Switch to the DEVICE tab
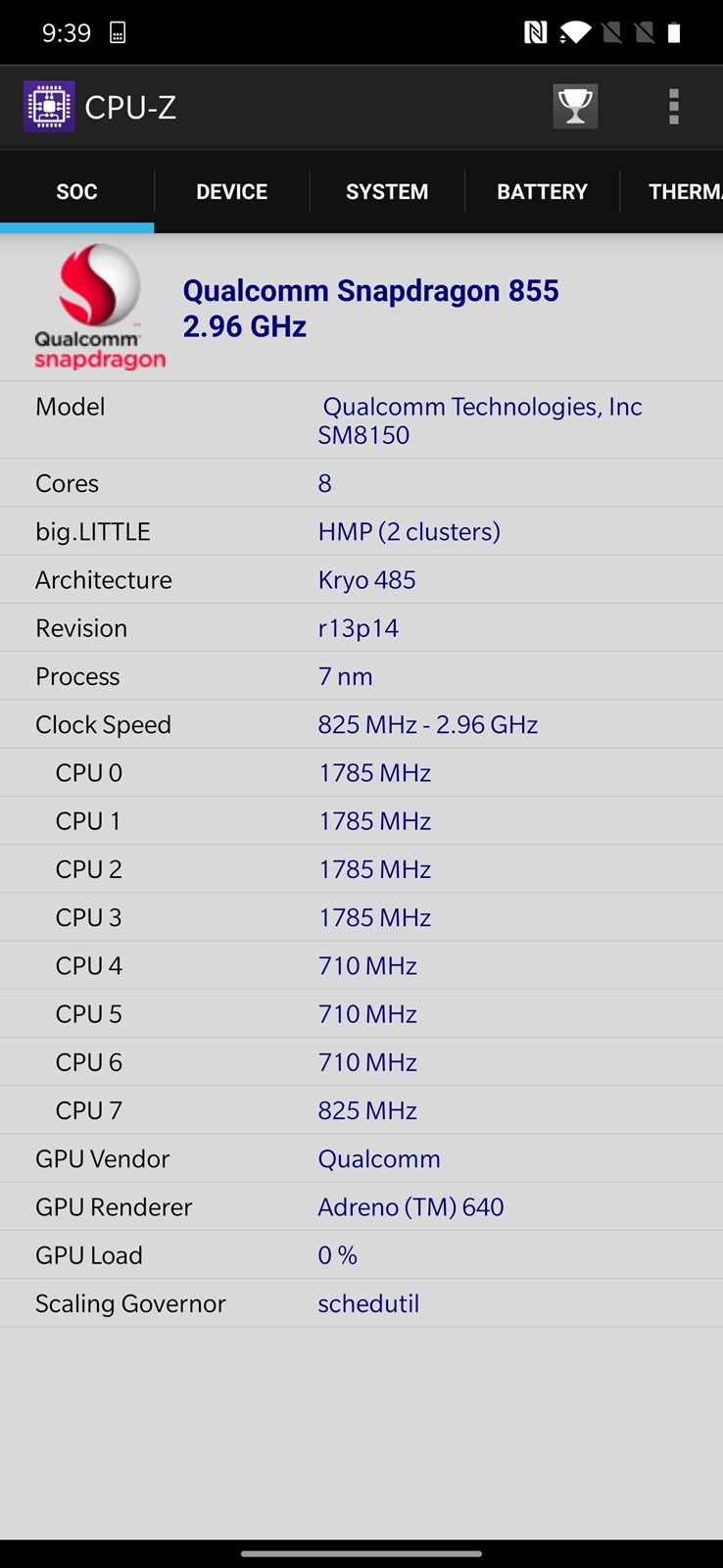This screenshot has width=723, height=1568. [232, 192]
